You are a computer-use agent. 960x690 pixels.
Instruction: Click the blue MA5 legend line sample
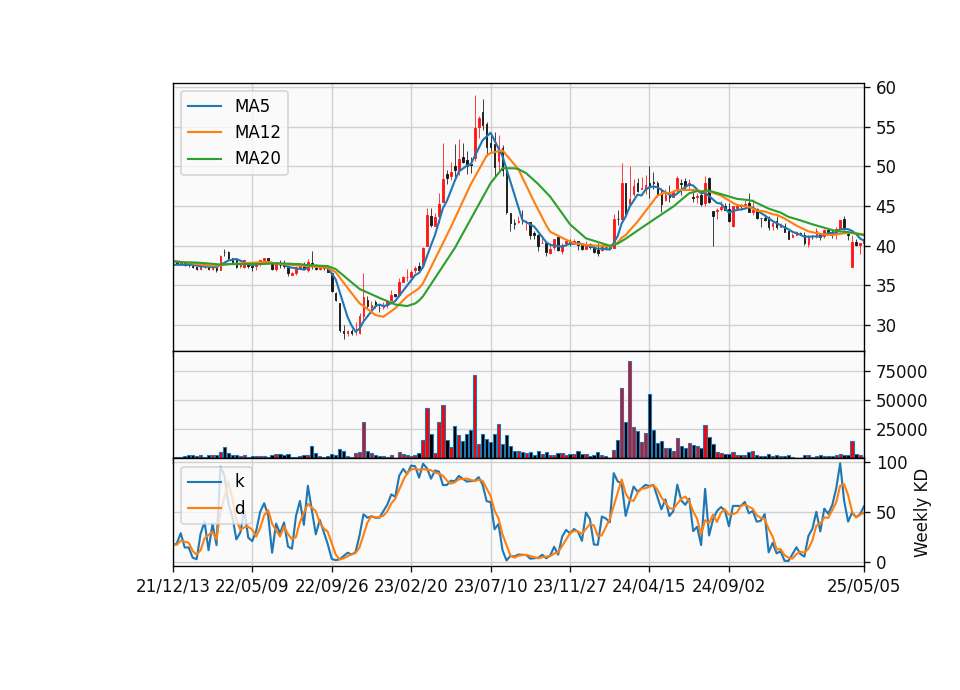pos(204,107)
